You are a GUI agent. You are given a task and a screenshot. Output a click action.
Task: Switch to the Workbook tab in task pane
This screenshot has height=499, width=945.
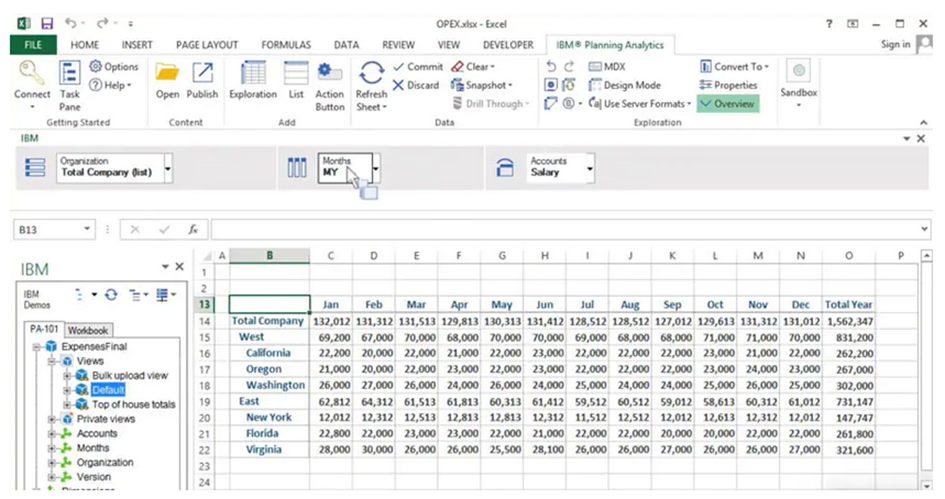coord(88,330)
